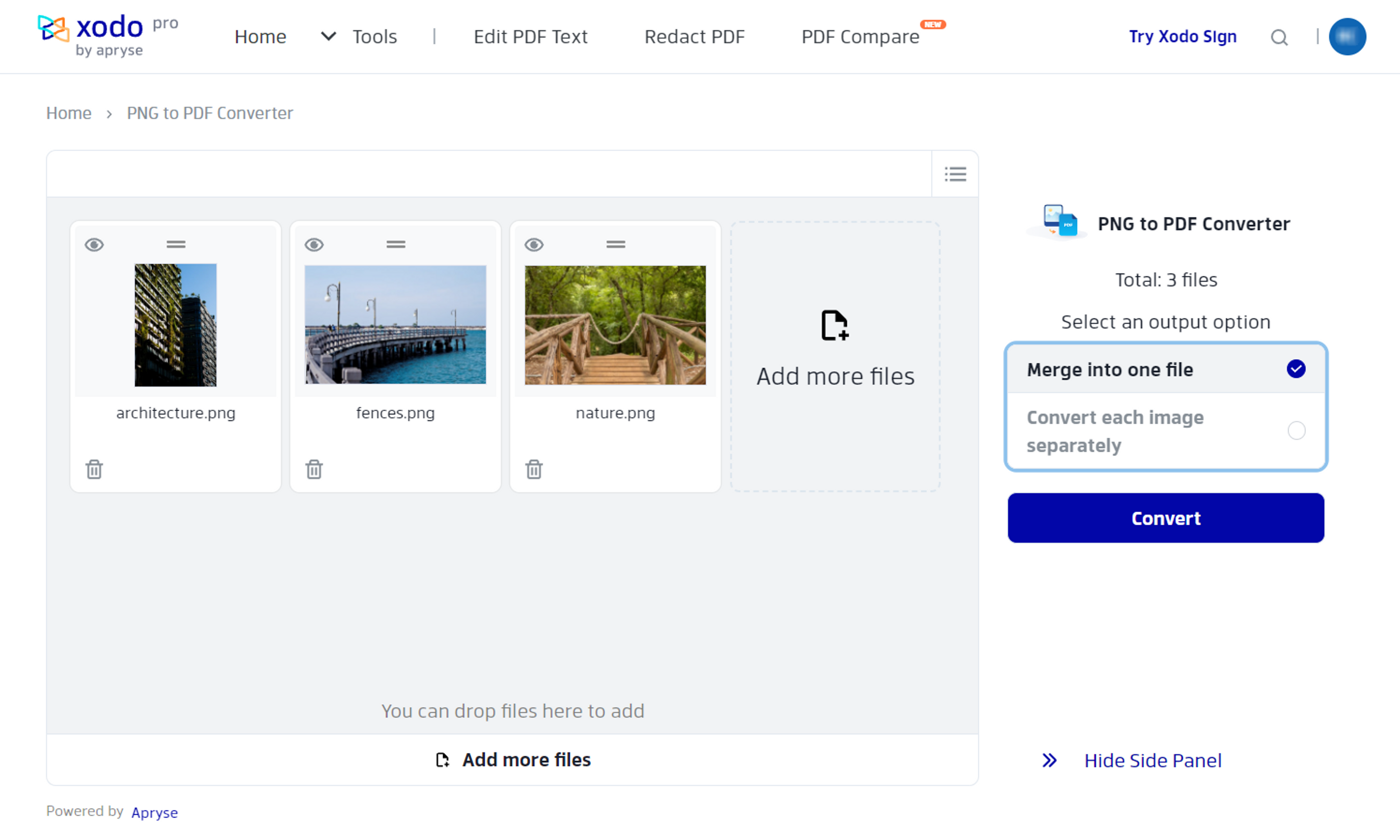Delete fences.png with trash icon
Viewport: 1400px width, 840px height.
pos(314,469)
